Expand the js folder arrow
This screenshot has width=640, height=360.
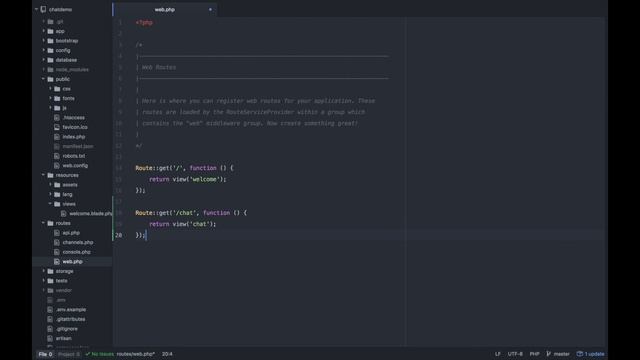coord(51,108)
